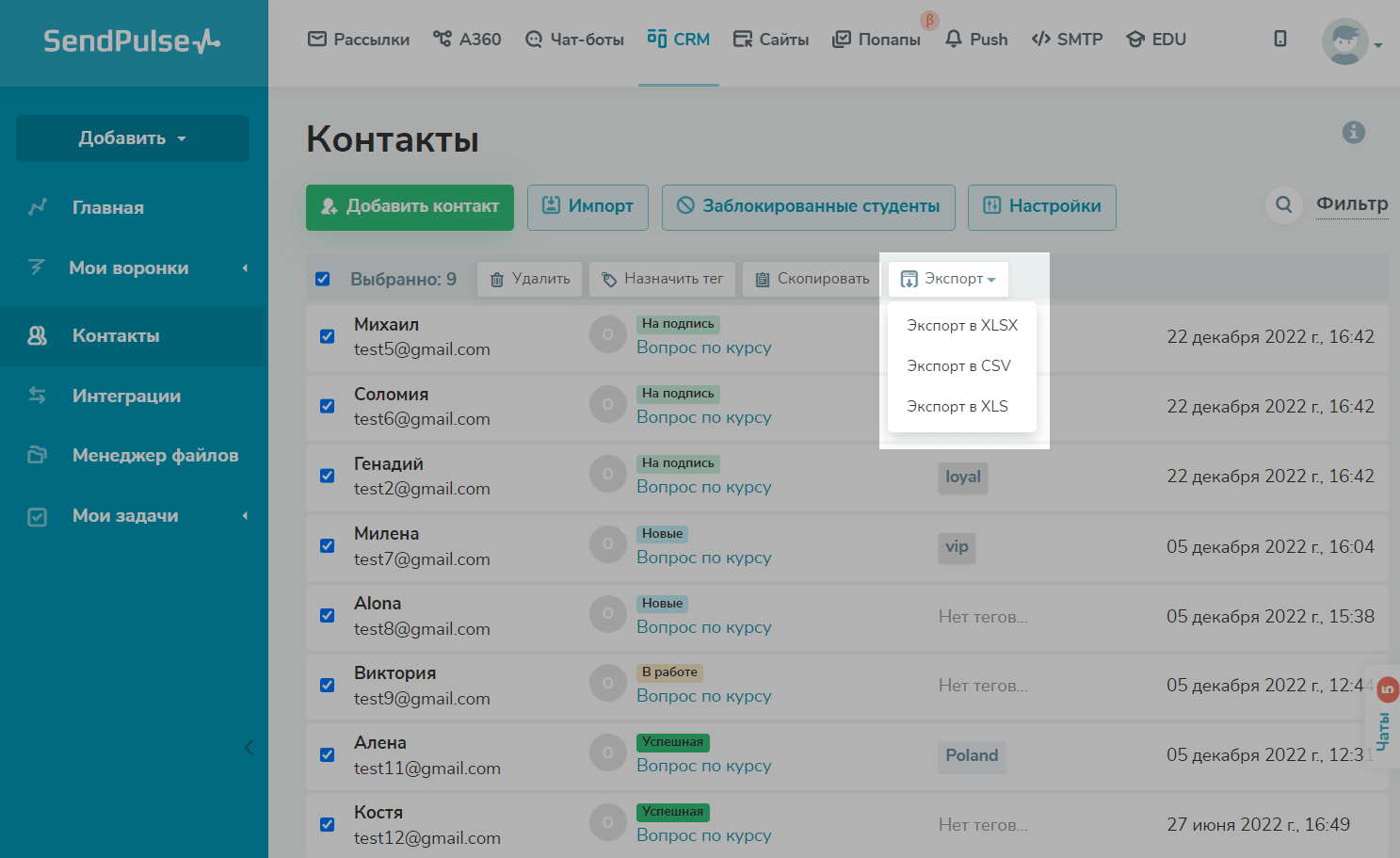
Task: Click the Удалить button
Action: tap(530, 279)
